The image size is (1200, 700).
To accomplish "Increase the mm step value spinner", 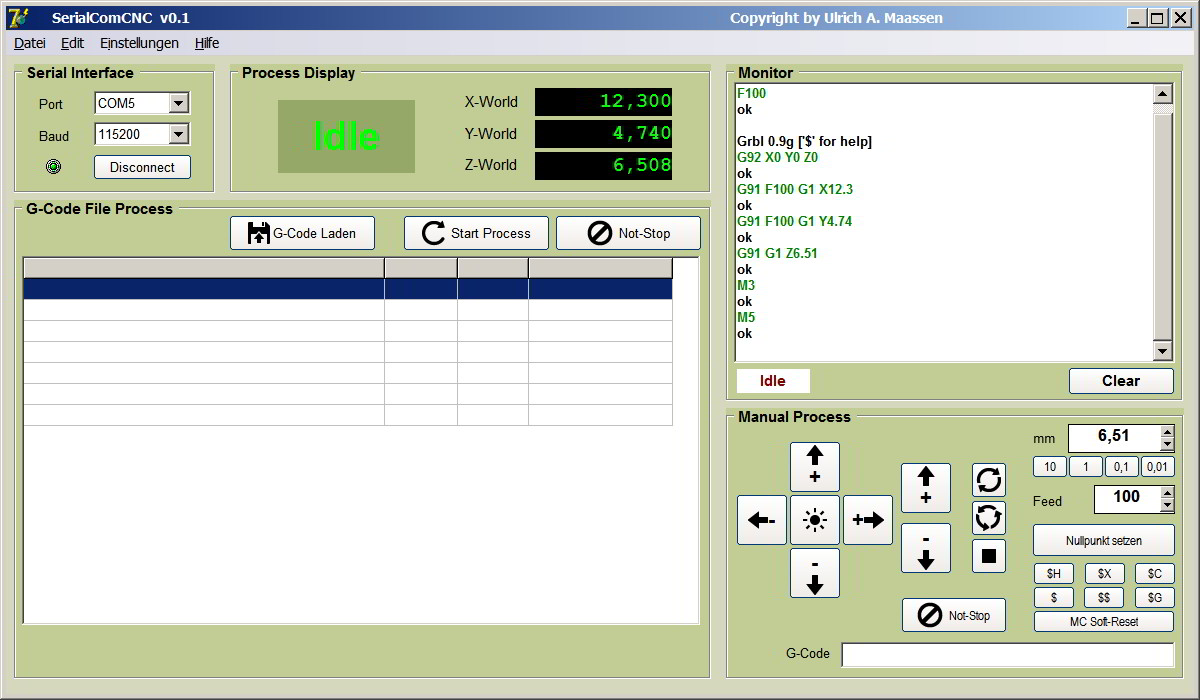I will (1167, 432).
